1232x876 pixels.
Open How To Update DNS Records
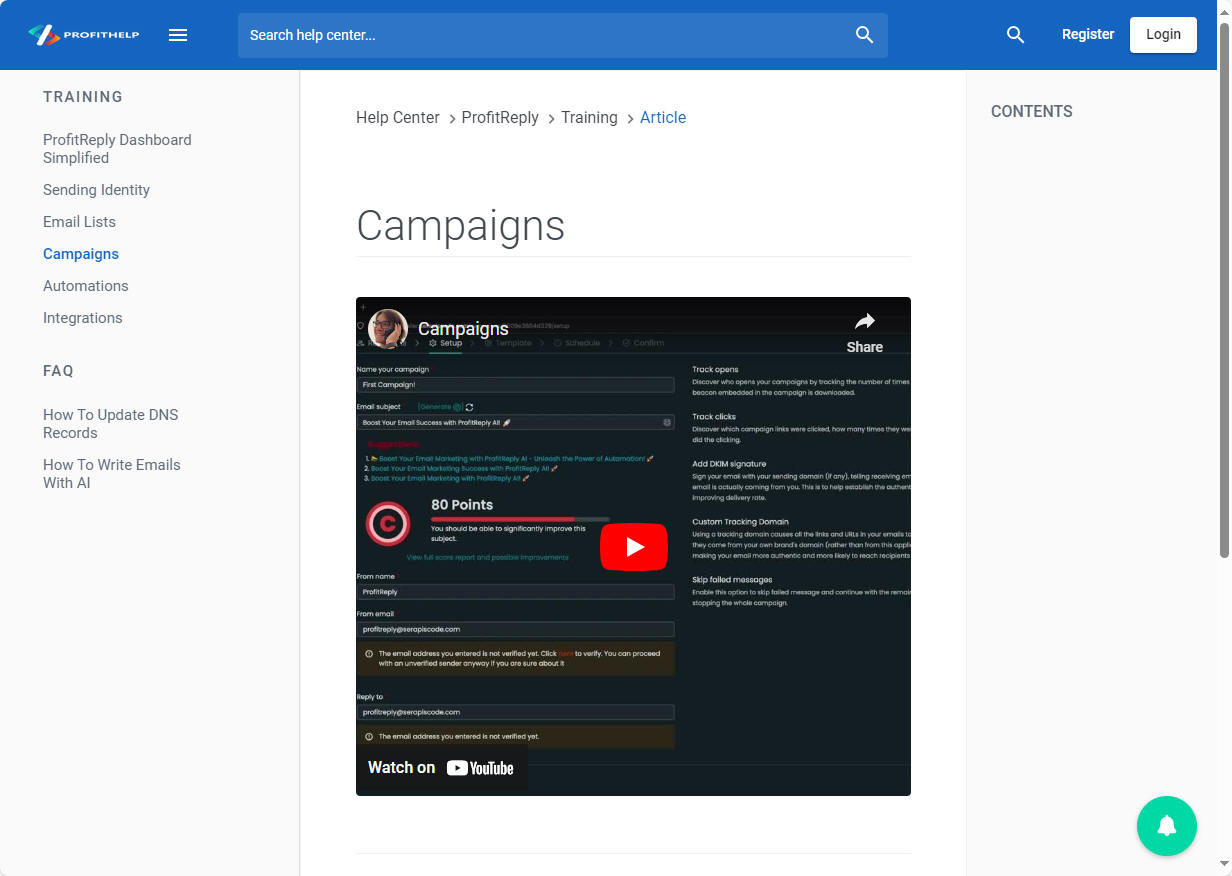click(x=110, y=424)
